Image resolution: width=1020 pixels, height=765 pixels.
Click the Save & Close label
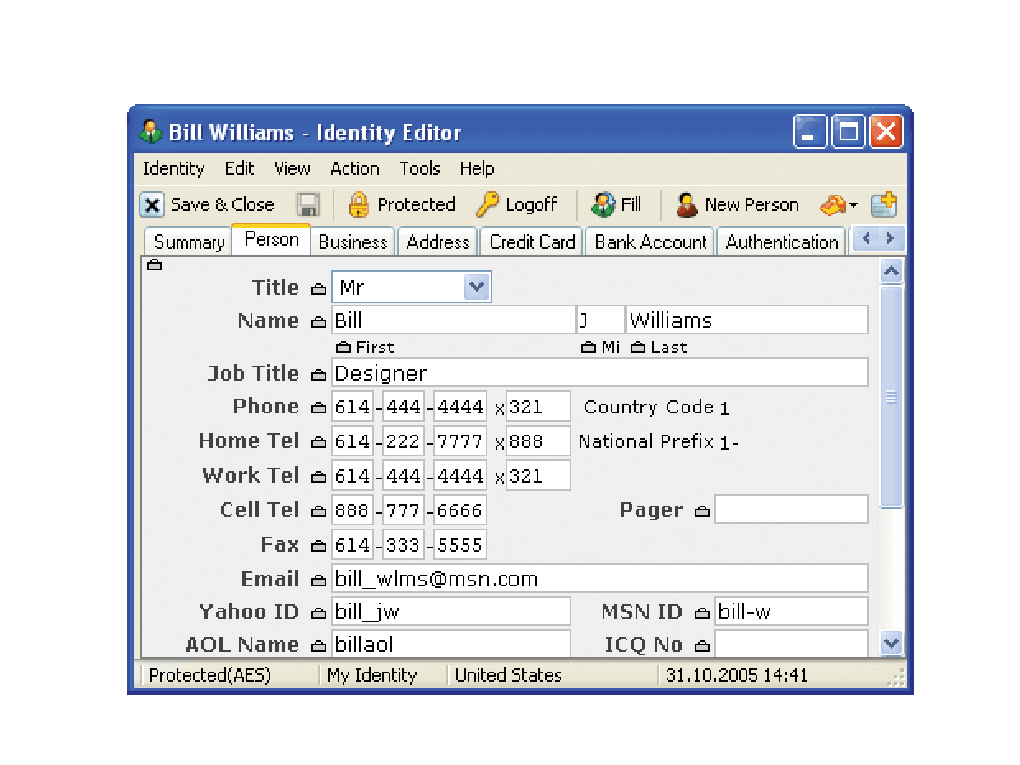222,205
